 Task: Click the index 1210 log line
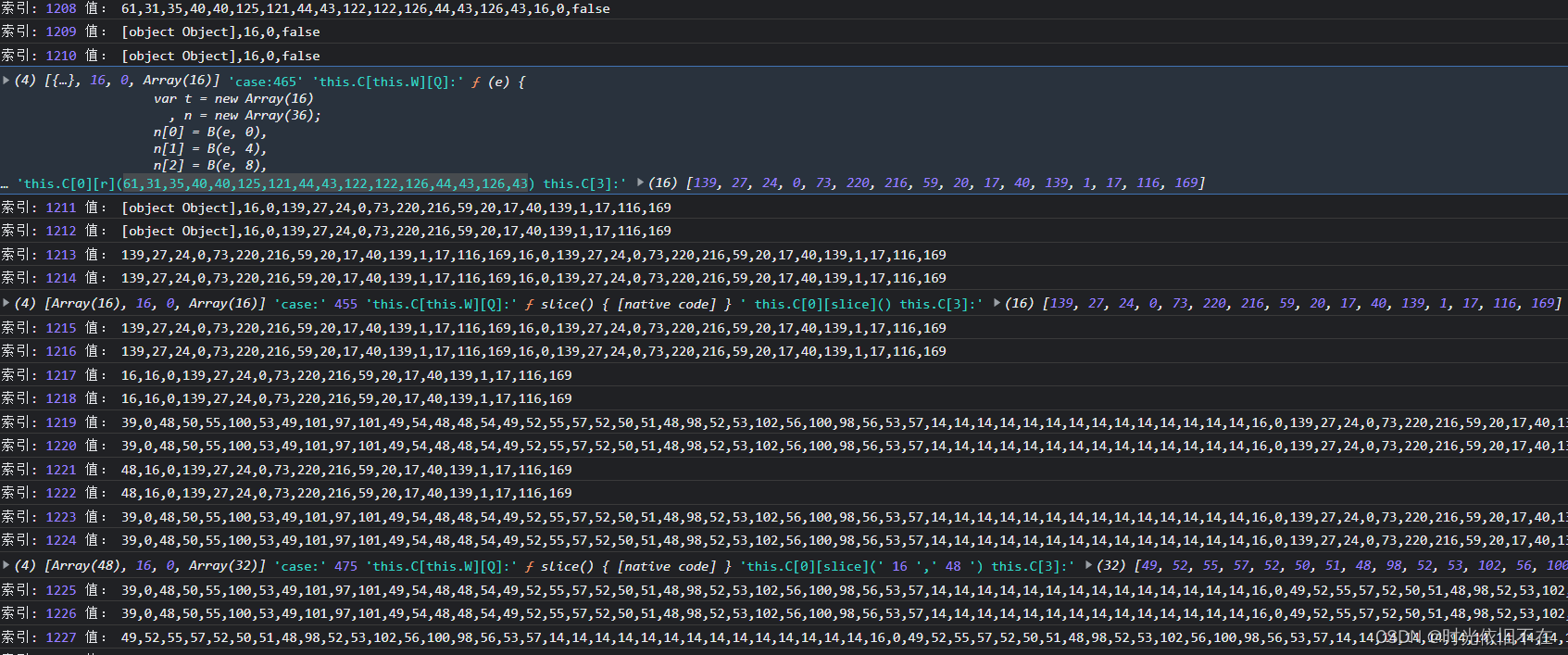point(784,56)
